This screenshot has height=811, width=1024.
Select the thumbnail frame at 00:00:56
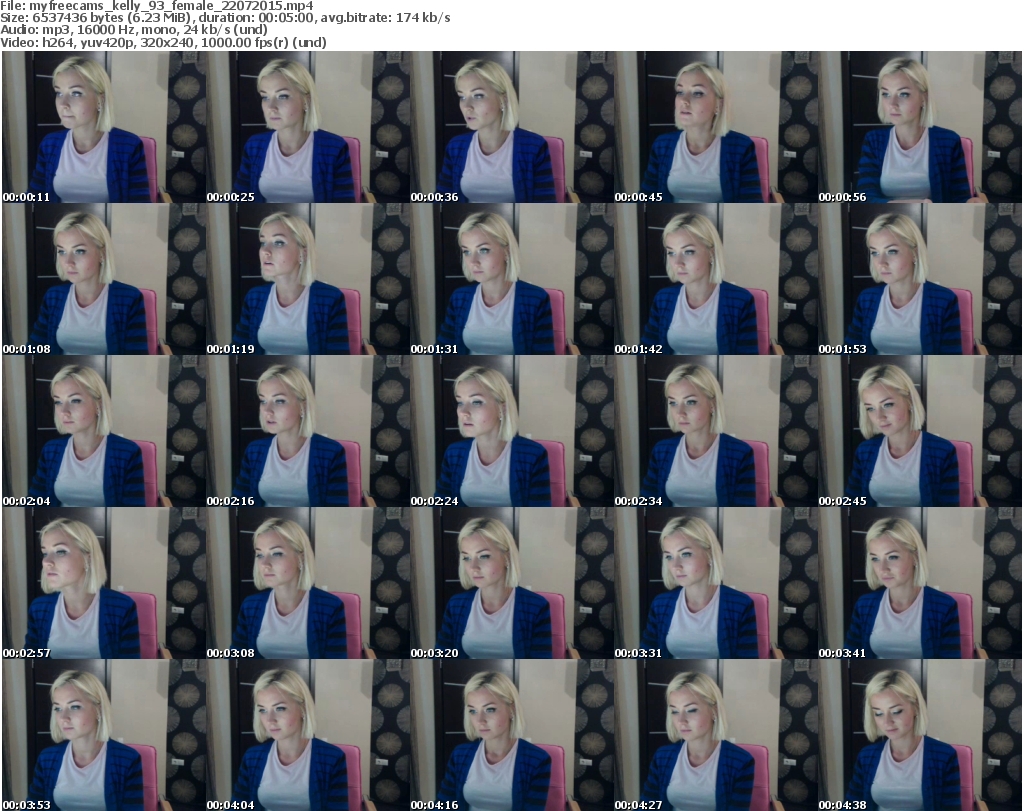point(920,127)
